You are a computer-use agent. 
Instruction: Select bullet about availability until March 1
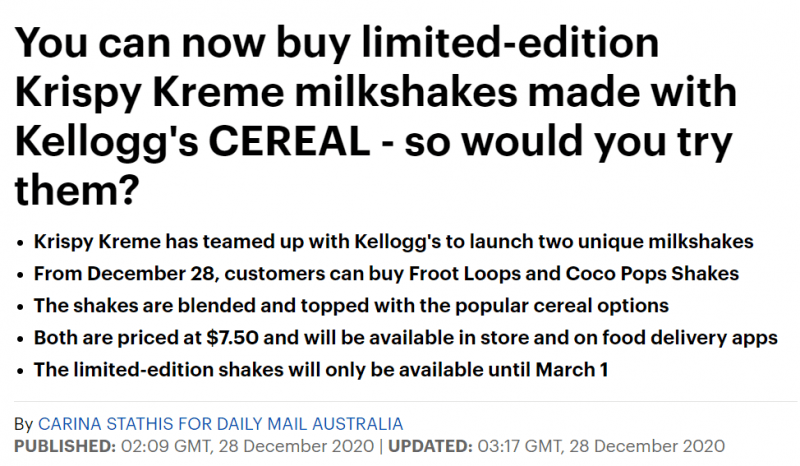point(321,370)
